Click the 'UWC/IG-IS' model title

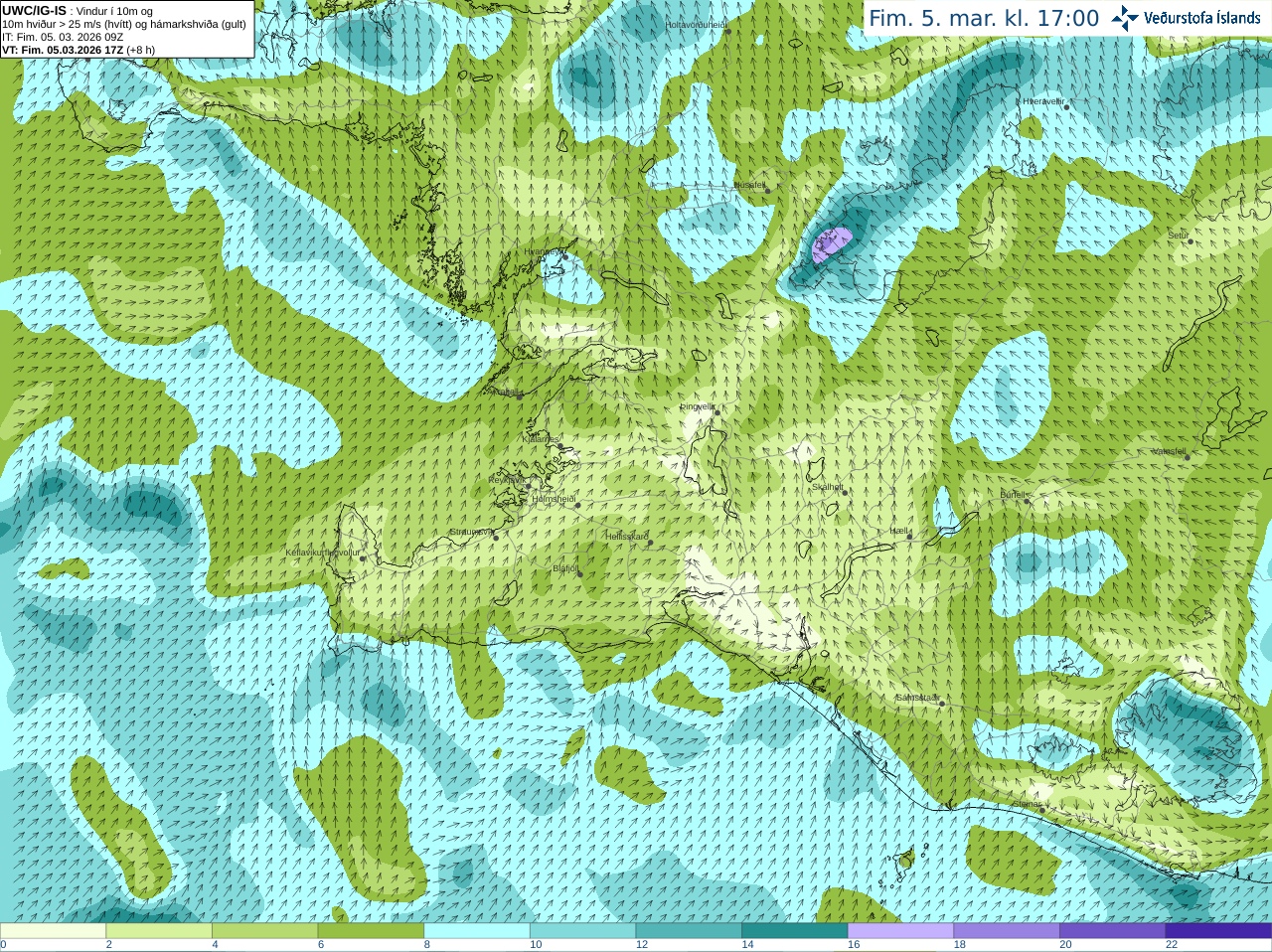pyautogui.click(x=34, y=11)
